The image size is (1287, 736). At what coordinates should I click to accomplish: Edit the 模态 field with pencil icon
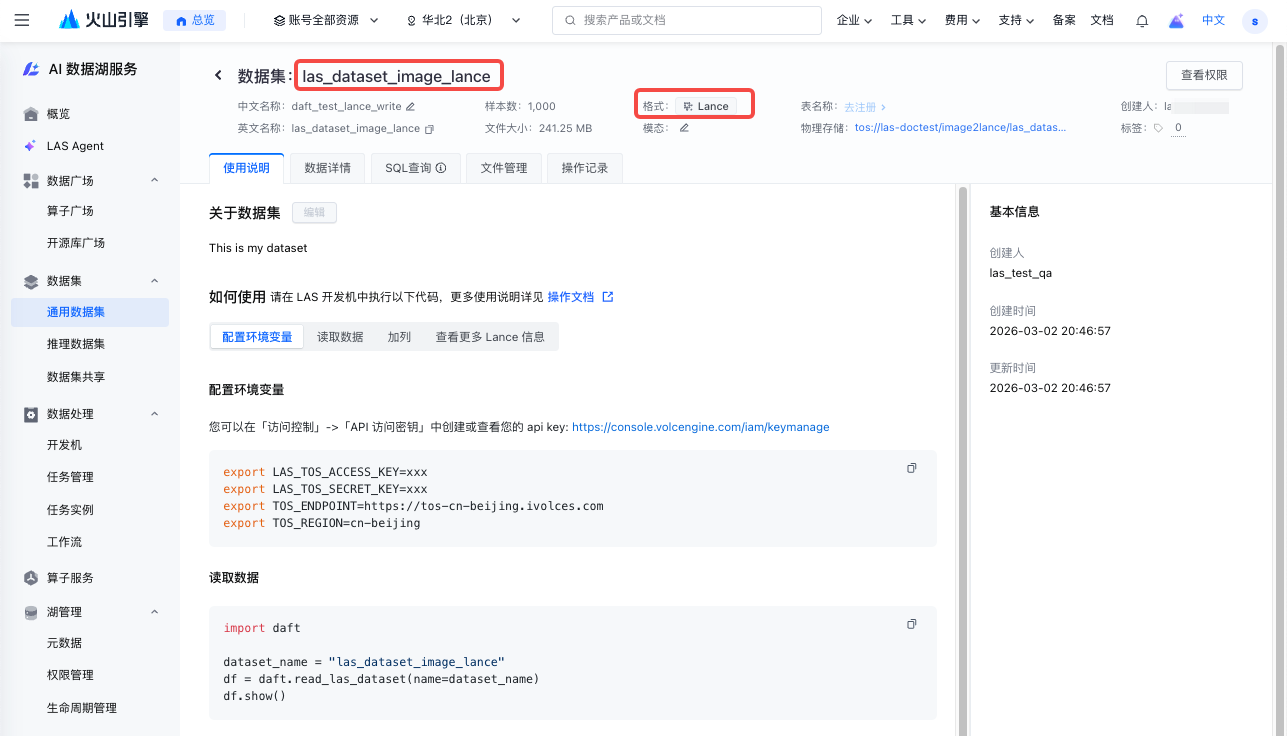[684, 128]
